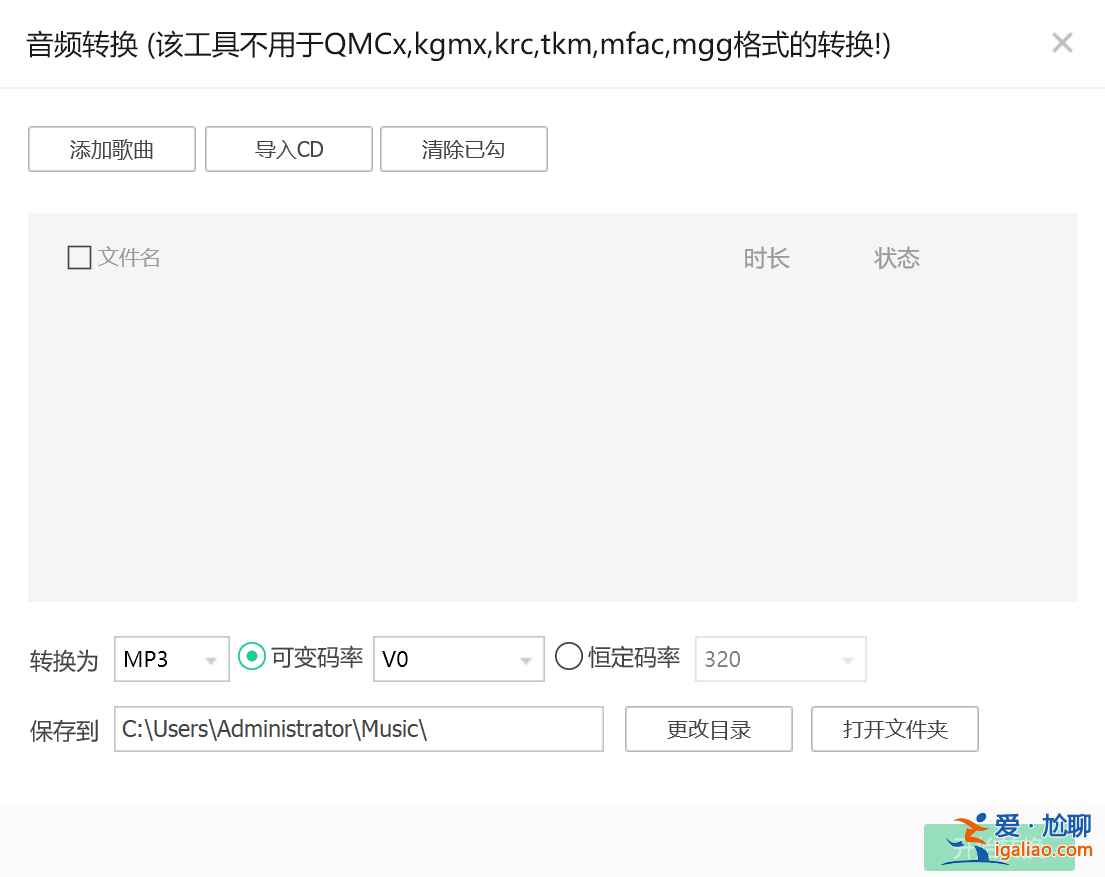The height and width of the screenshot is (877, 1105).
Task: Click the 清除已勾 button to clear checked items
Action: (463, 148)
